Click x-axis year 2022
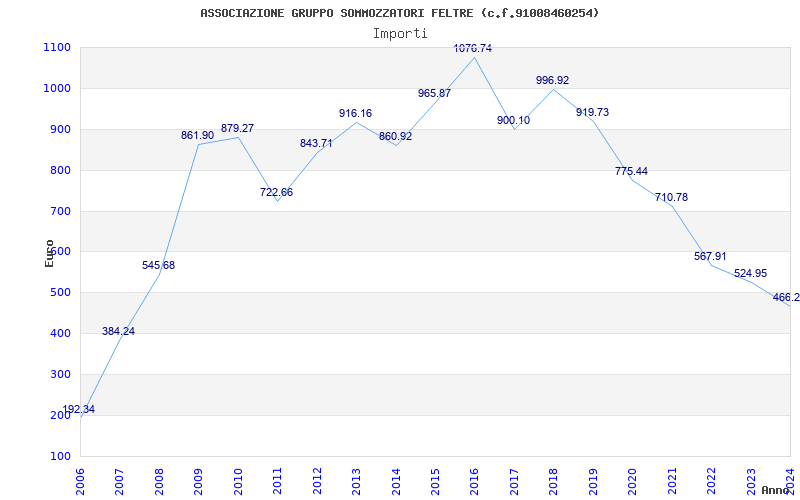 (711, 481)
